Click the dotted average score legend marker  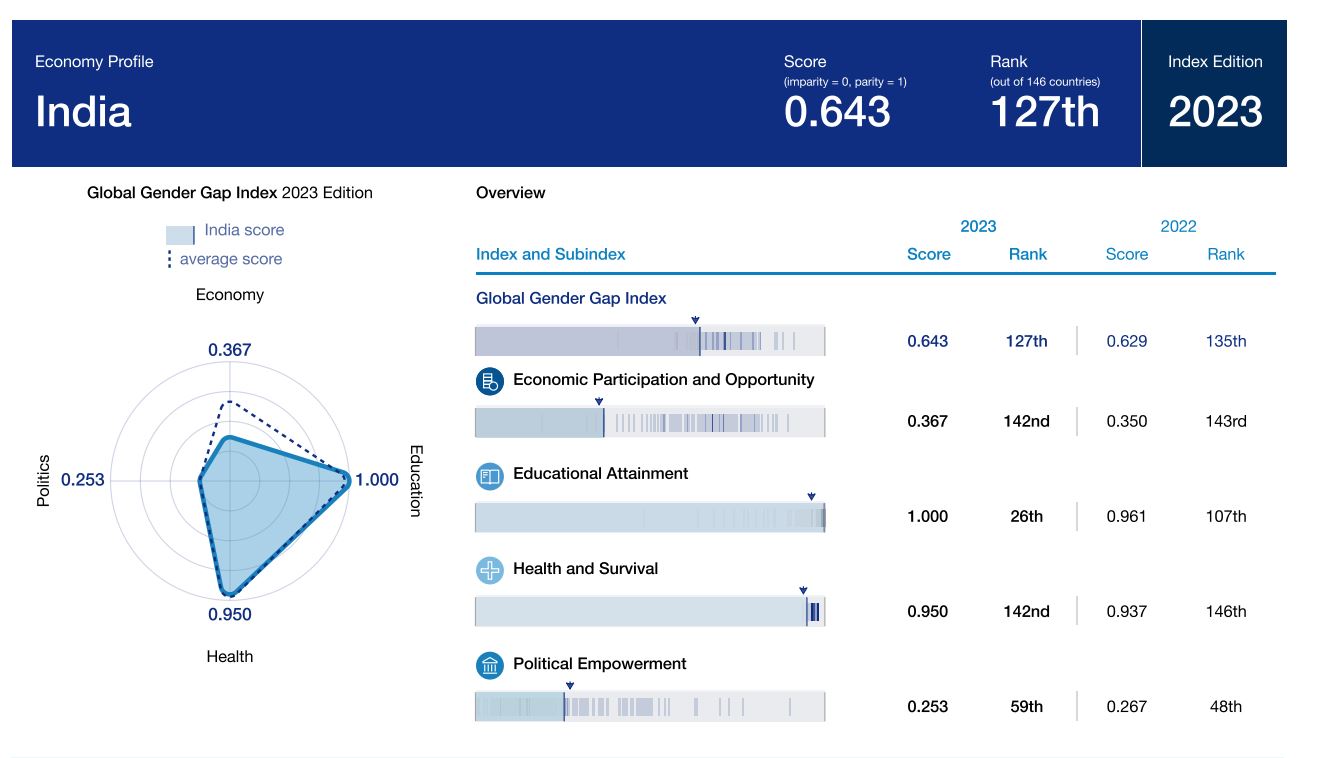(x=168, y=259)
